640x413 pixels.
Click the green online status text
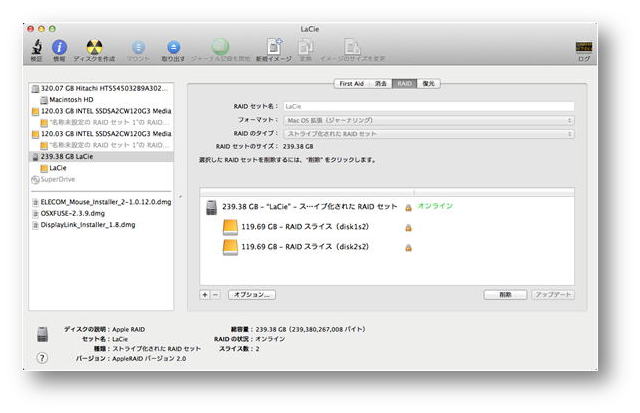[435, 206]
